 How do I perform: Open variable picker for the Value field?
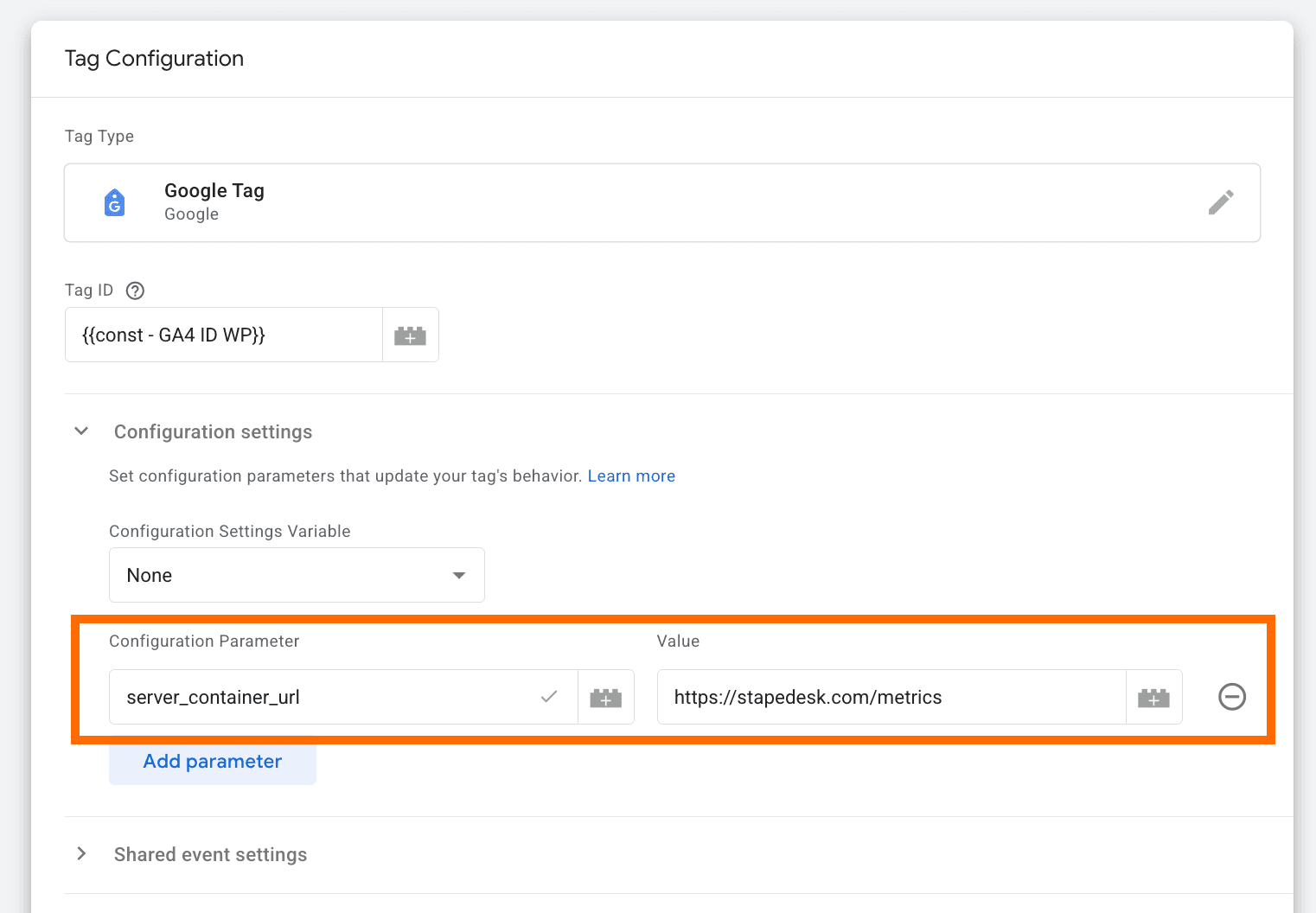coord(1154,697)
